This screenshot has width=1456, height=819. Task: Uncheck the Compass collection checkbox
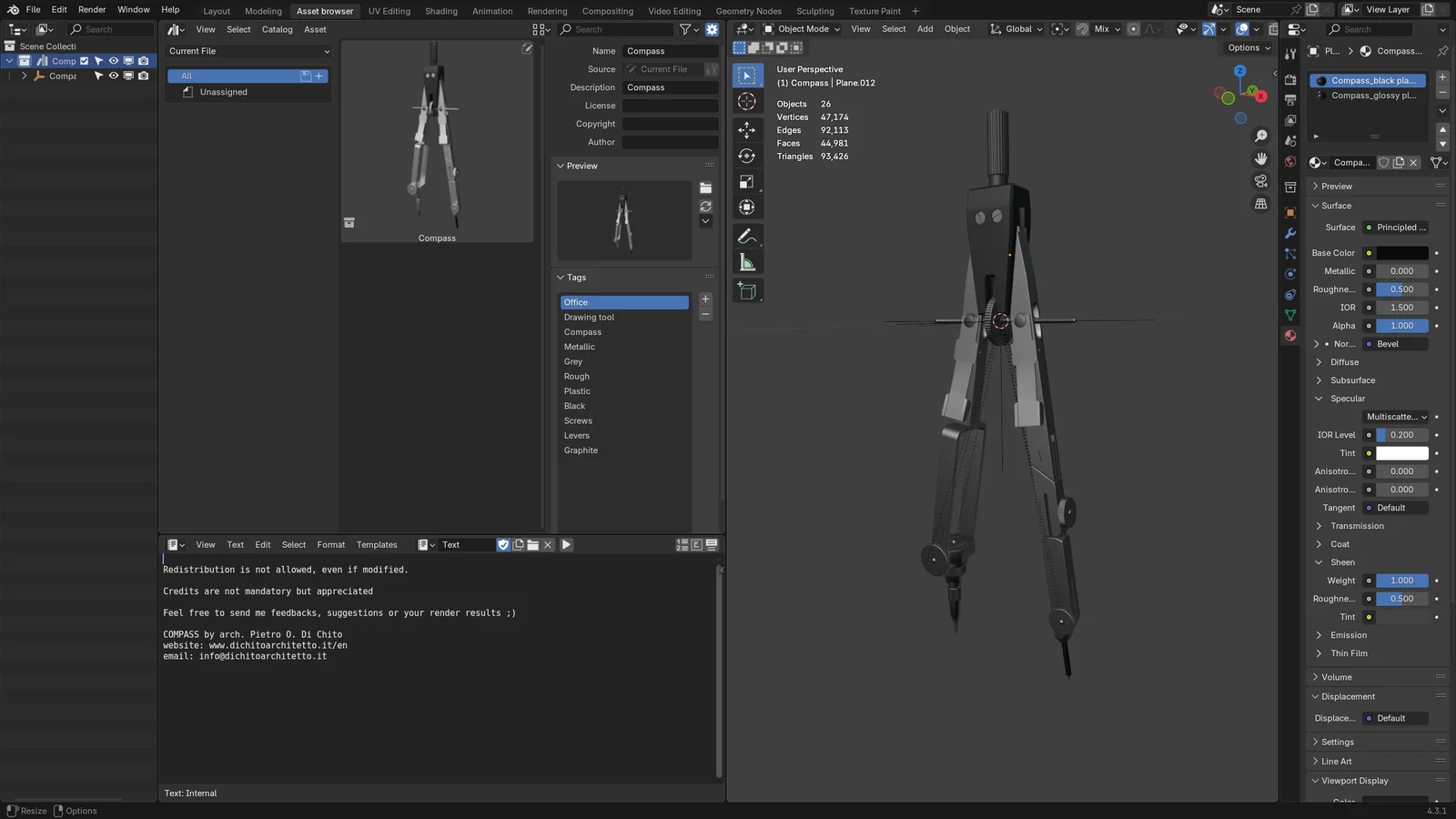[x=85, y=61]
